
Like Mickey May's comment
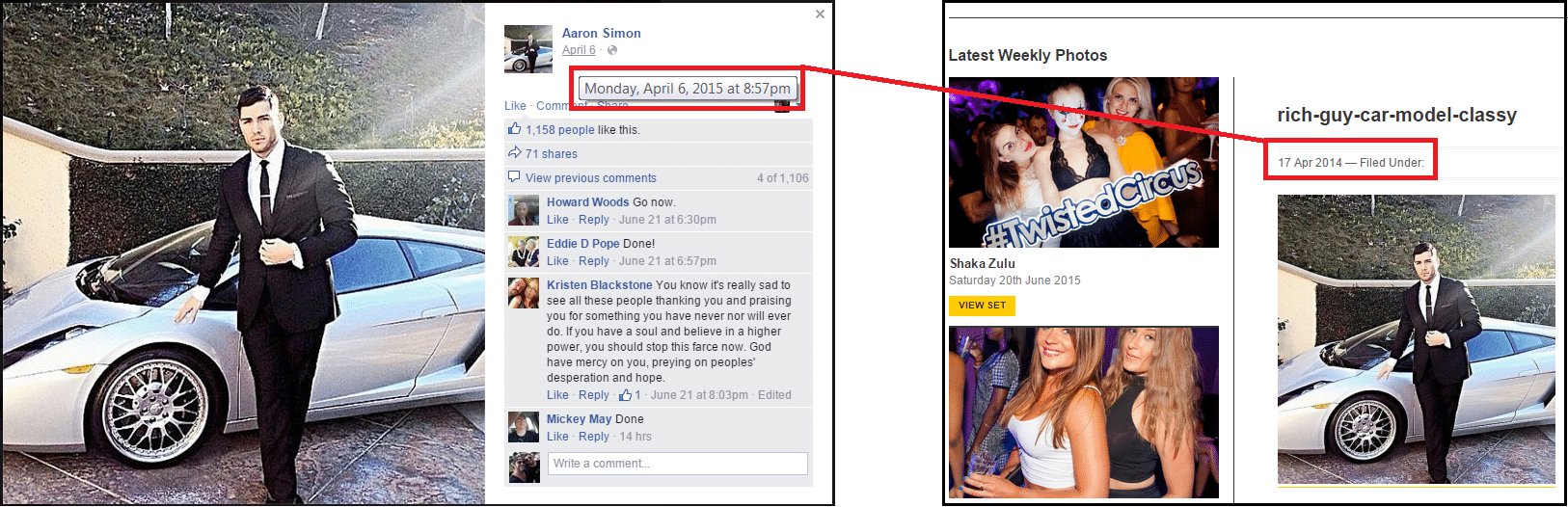click(557, 437)
